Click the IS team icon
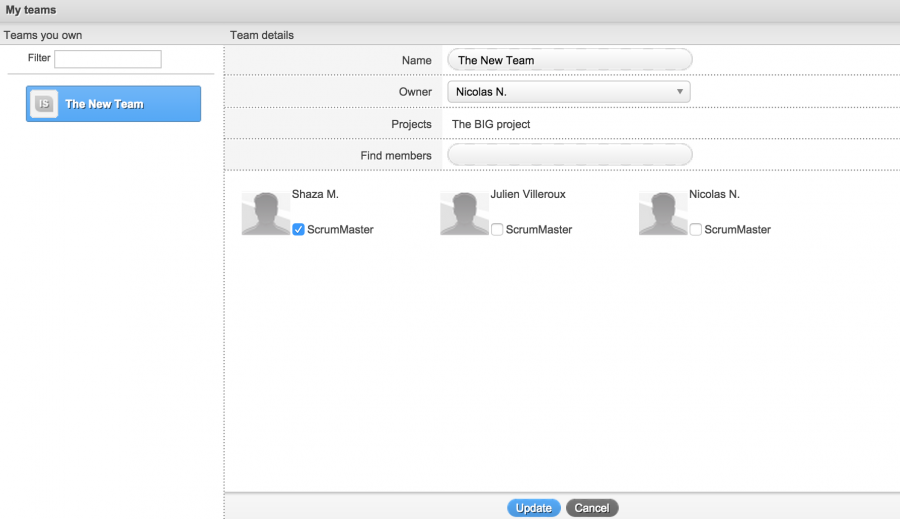 (x=44, y=104)
